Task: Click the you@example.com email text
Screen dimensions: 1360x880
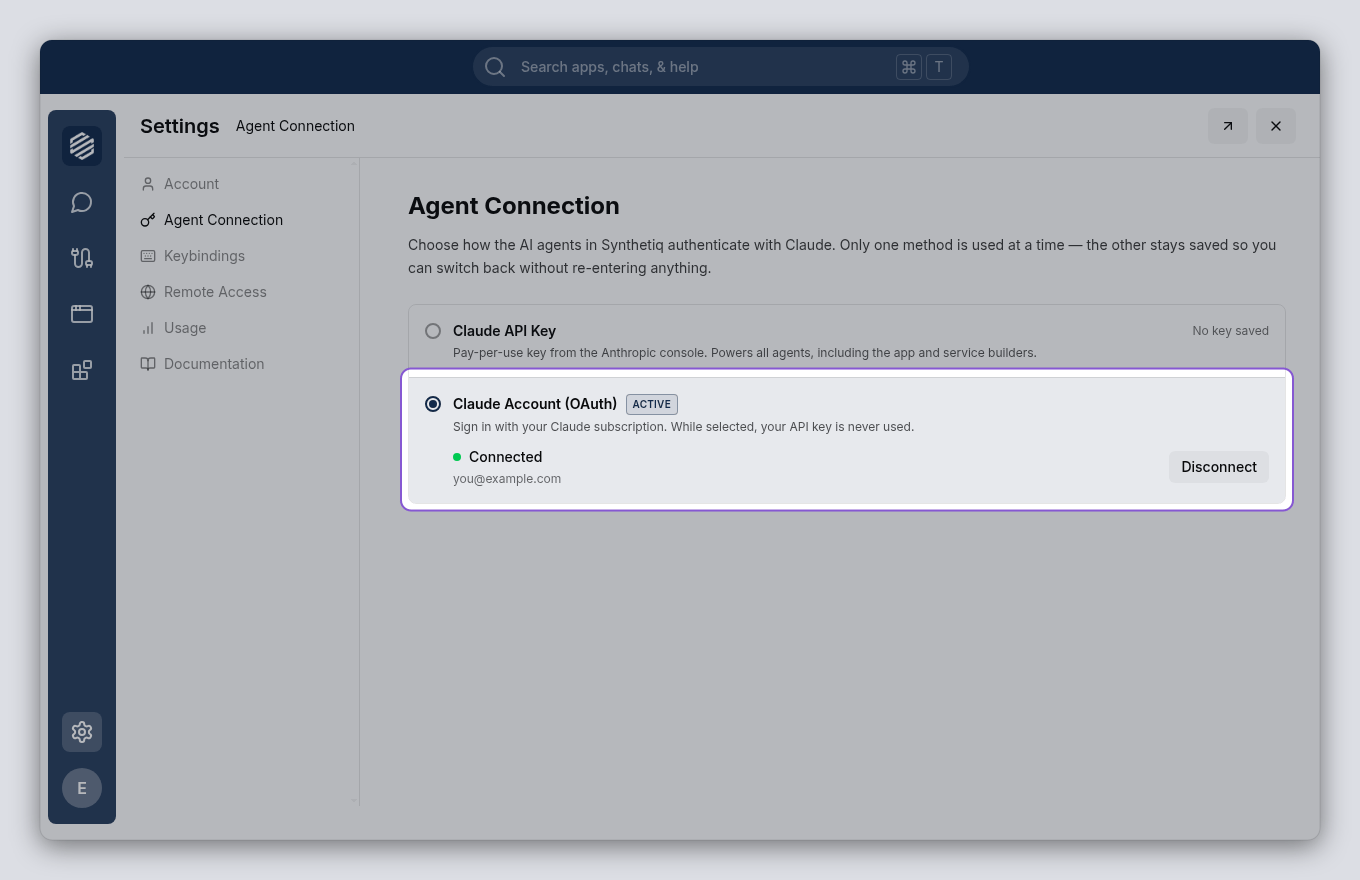Action: click(x=507, y=479)
